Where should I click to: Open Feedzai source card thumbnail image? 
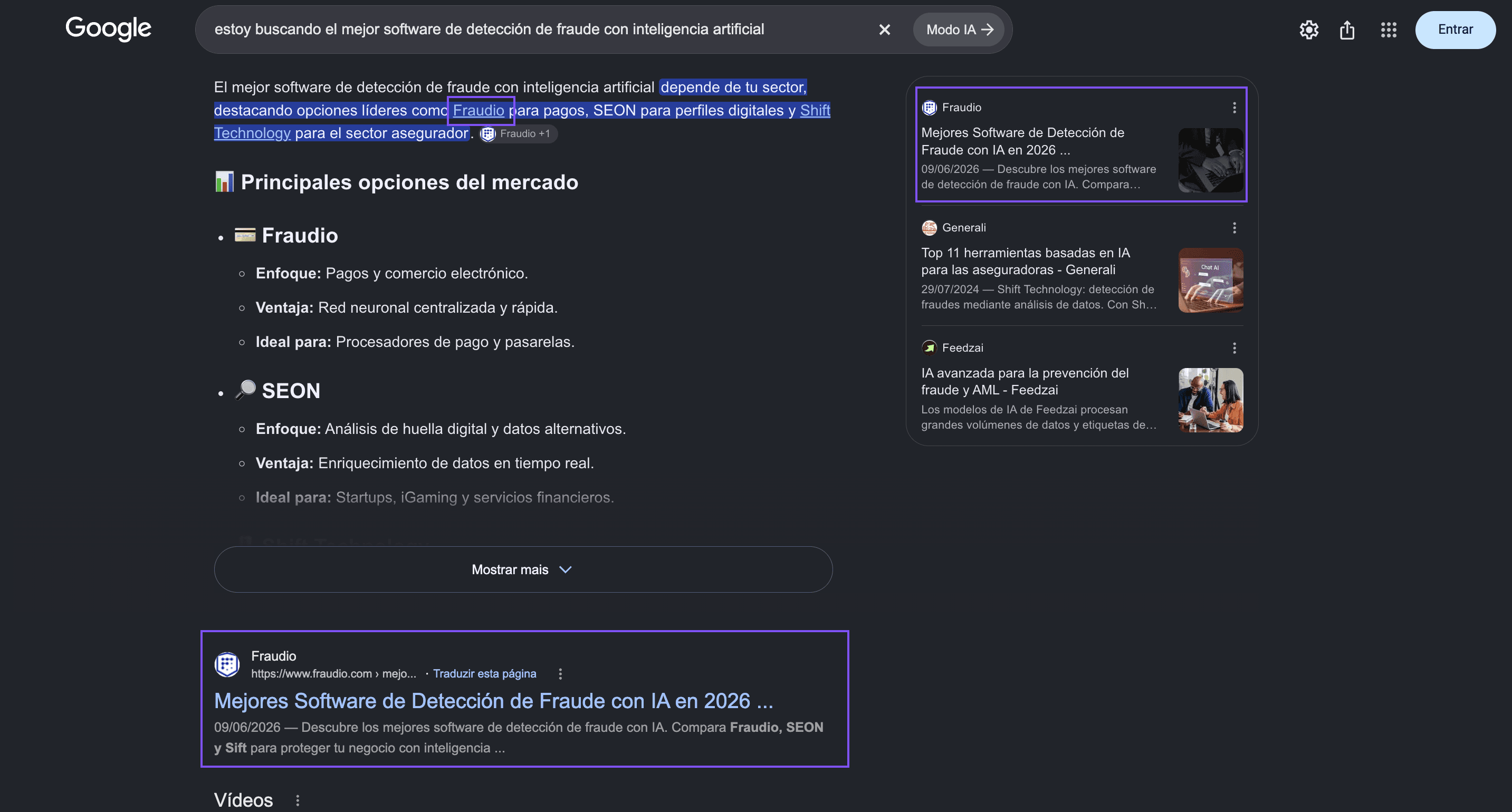pos(1210,400)
